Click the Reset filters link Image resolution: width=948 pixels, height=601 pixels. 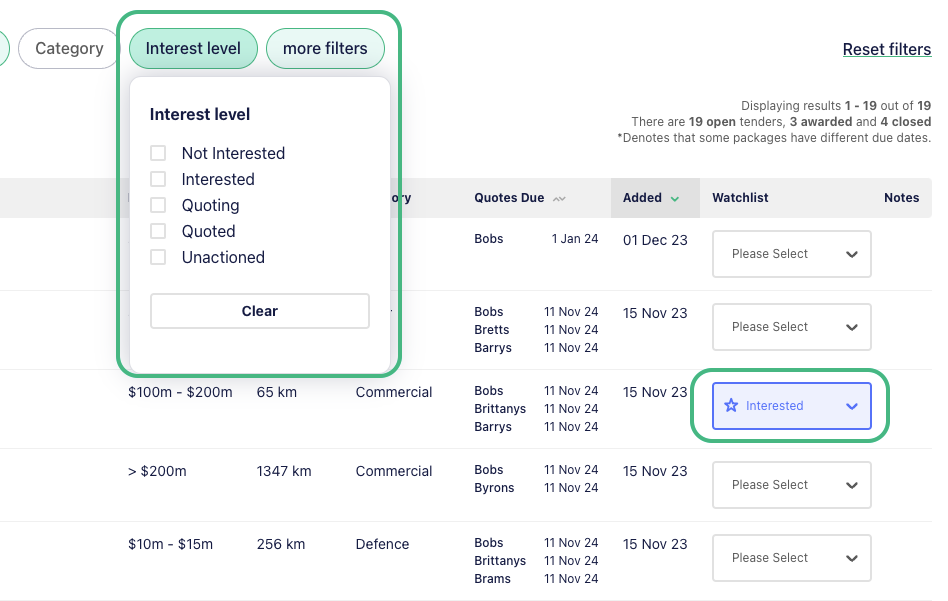[x=886, y=49]
